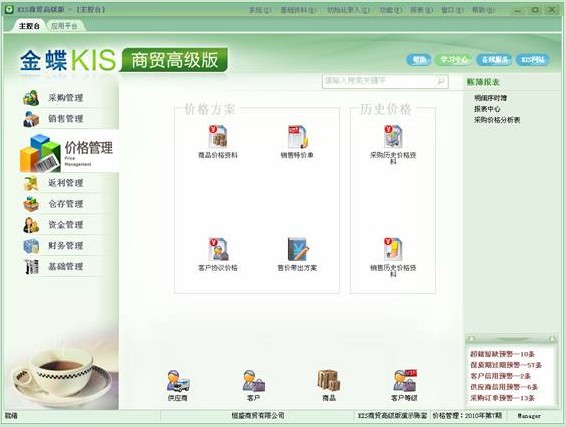
Task: Click 恒盛商贸有限公司 in status bar
Action: (258, 416)
